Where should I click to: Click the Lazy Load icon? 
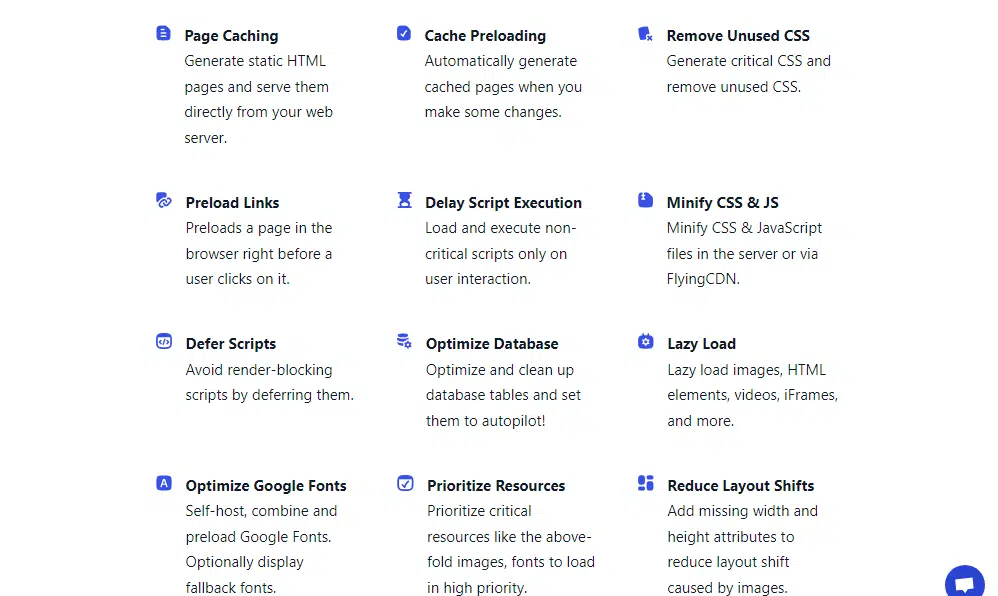coord(645,341)
